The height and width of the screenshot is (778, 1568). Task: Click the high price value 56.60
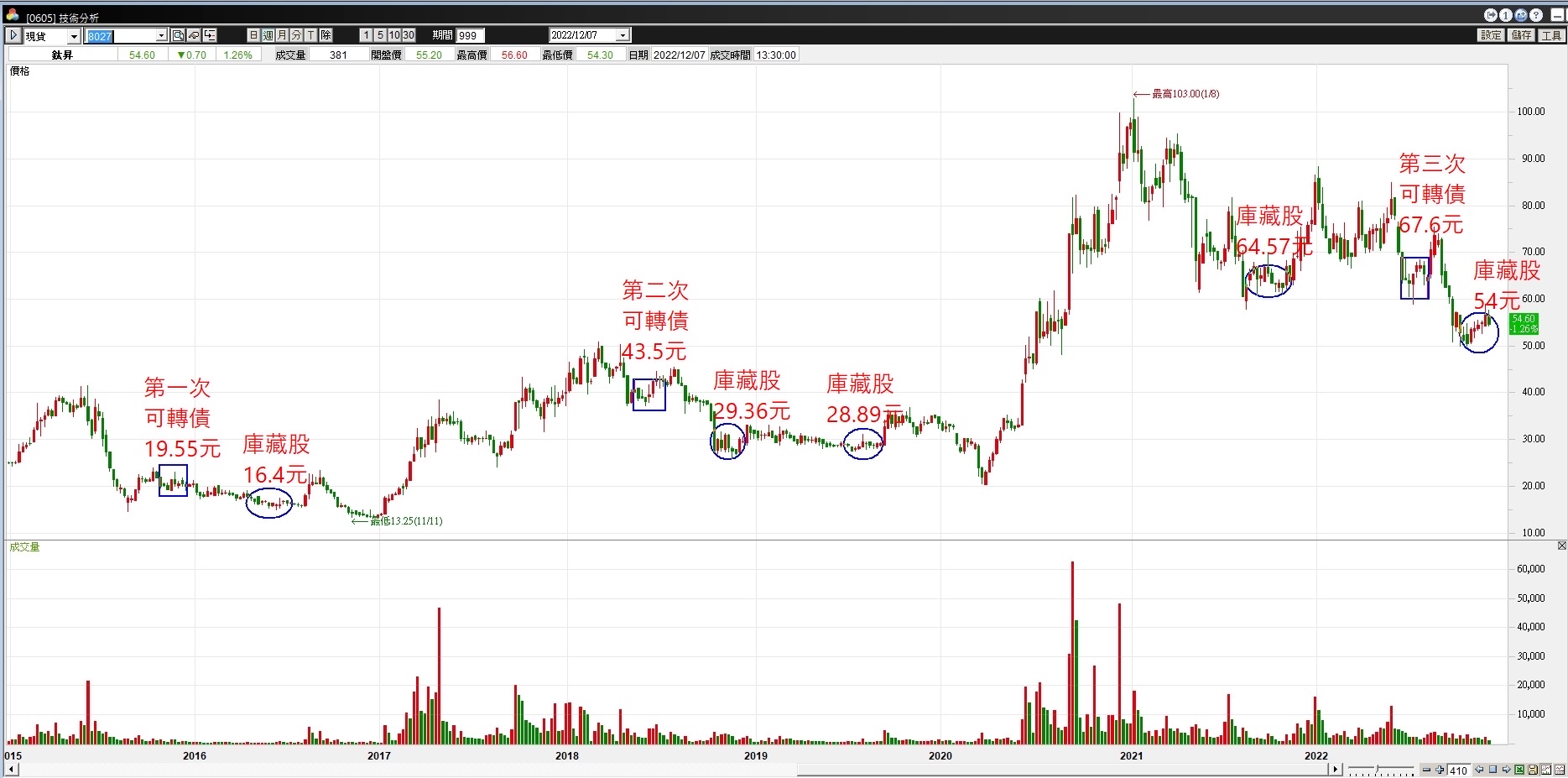[514, 55]
